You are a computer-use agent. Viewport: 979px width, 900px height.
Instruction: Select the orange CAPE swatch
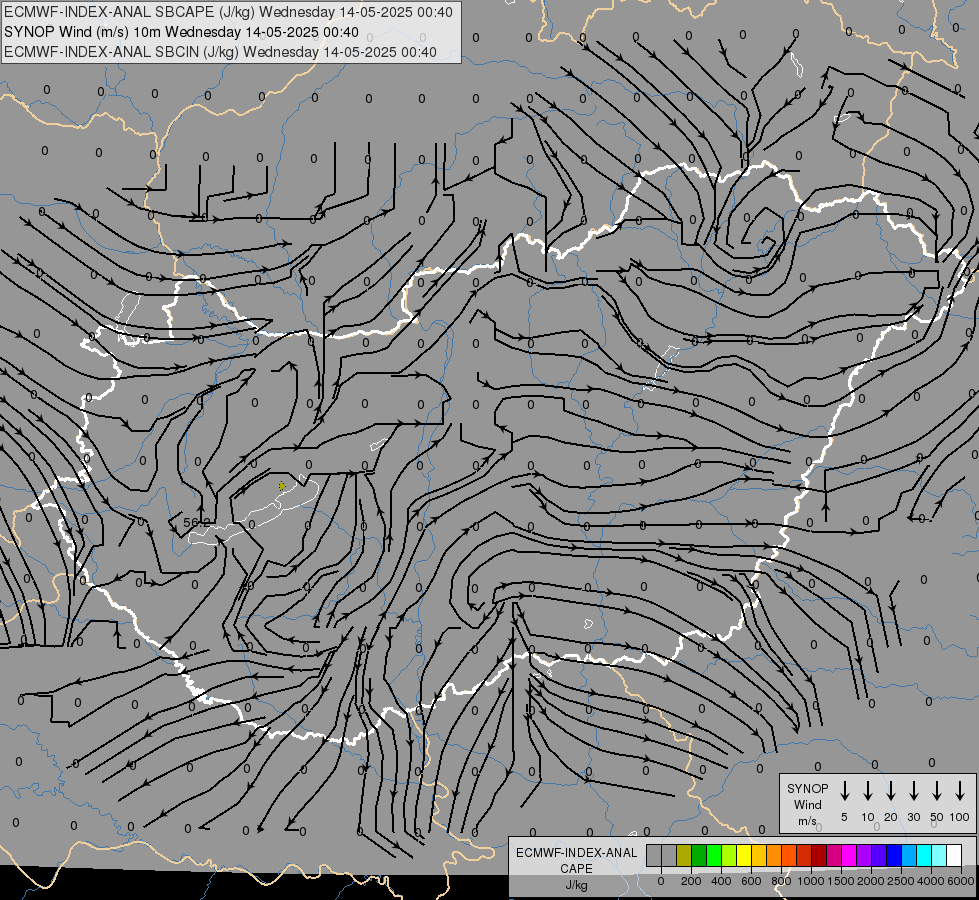click(774, 855)
